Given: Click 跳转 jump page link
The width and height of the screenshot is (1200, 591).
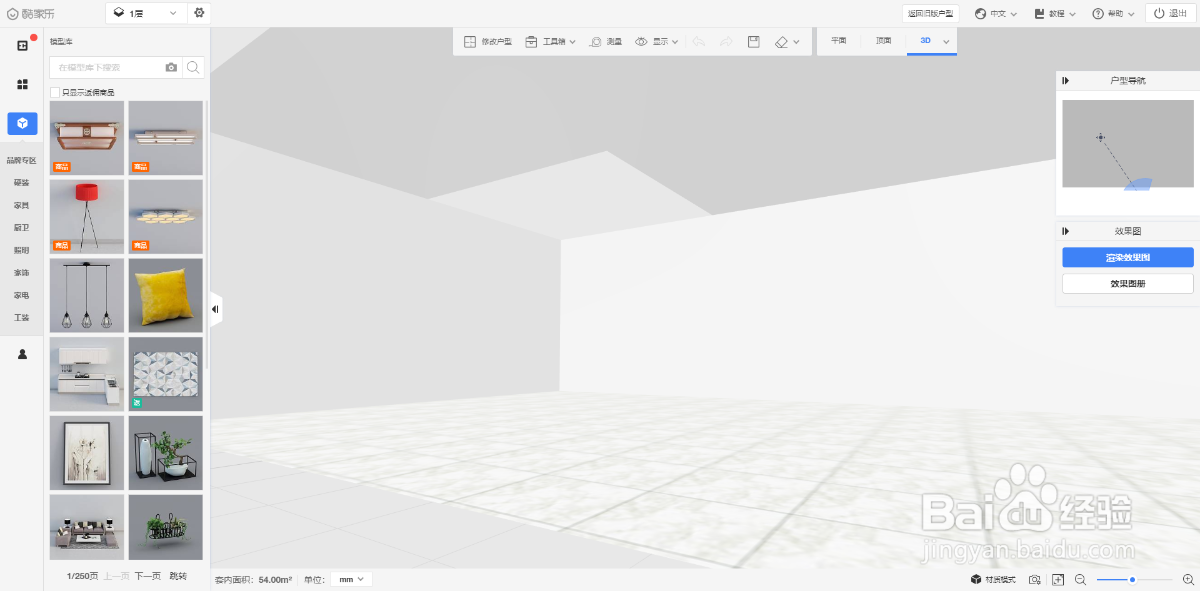Looking at the screenshot, I should point(178,576).
